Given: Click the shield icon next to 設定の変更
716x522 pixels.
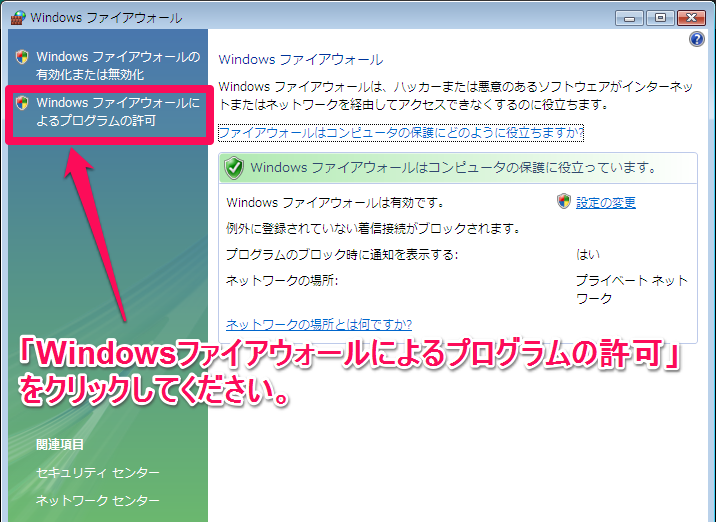Looking at the screenshot, I should (564, 201).
